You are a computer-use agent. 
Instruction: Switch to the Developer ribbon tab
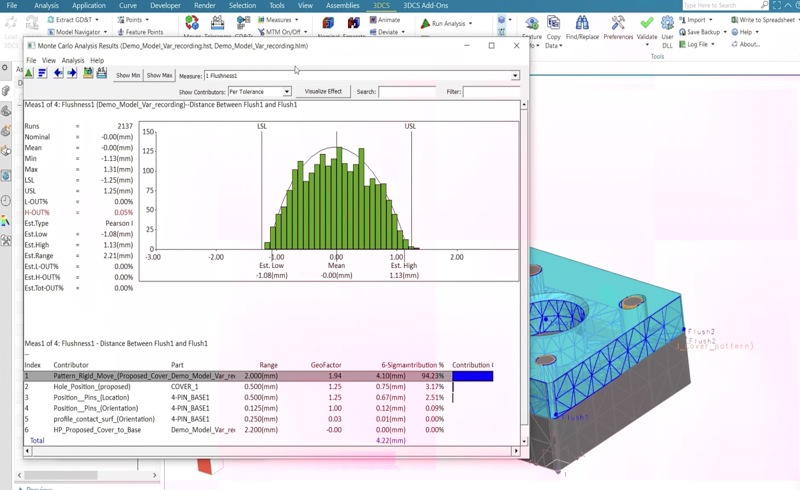(165, 5)
